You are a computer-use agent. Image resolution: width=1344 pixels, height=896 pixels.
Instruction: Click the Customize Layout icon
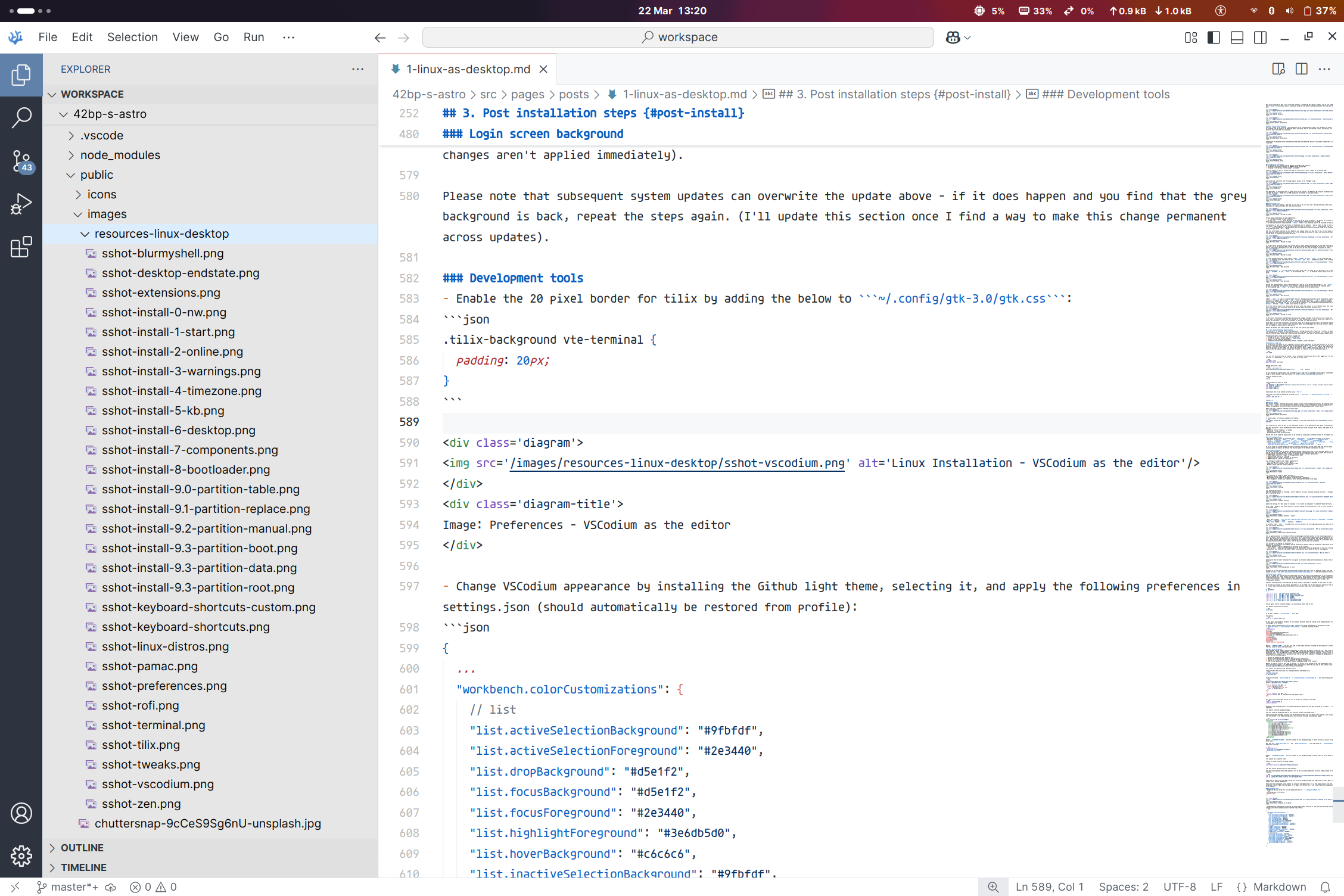1191,38
